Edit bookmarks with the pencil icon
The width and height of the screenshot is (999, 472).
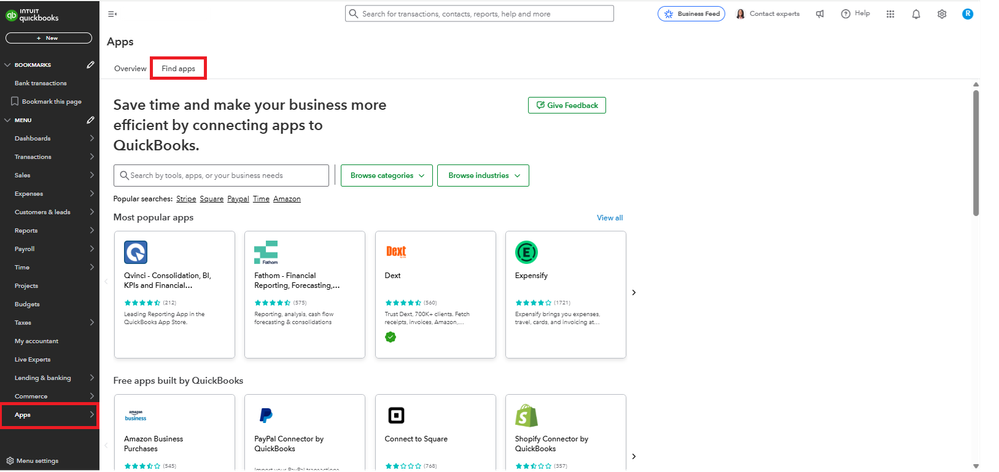point(90,65)
